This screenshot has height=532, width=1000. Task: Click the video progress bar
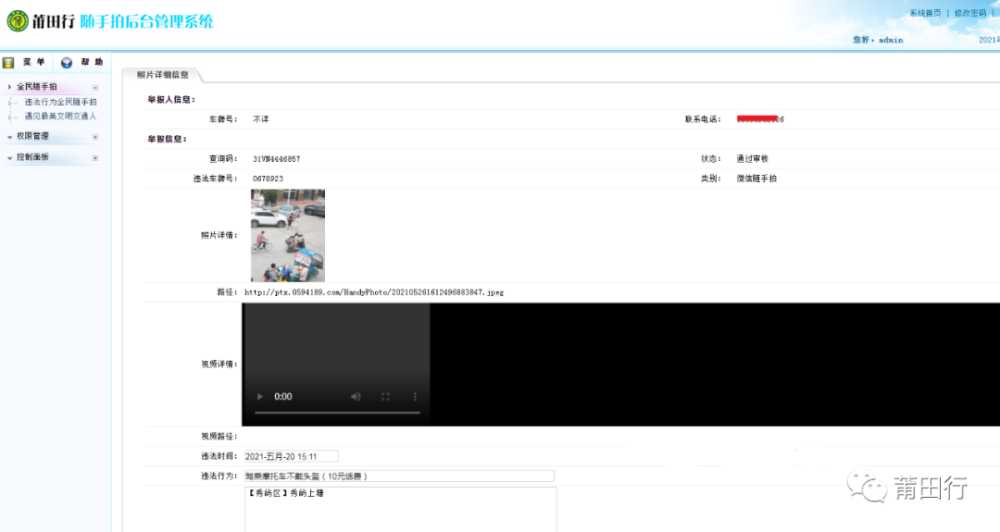point(337,413)
